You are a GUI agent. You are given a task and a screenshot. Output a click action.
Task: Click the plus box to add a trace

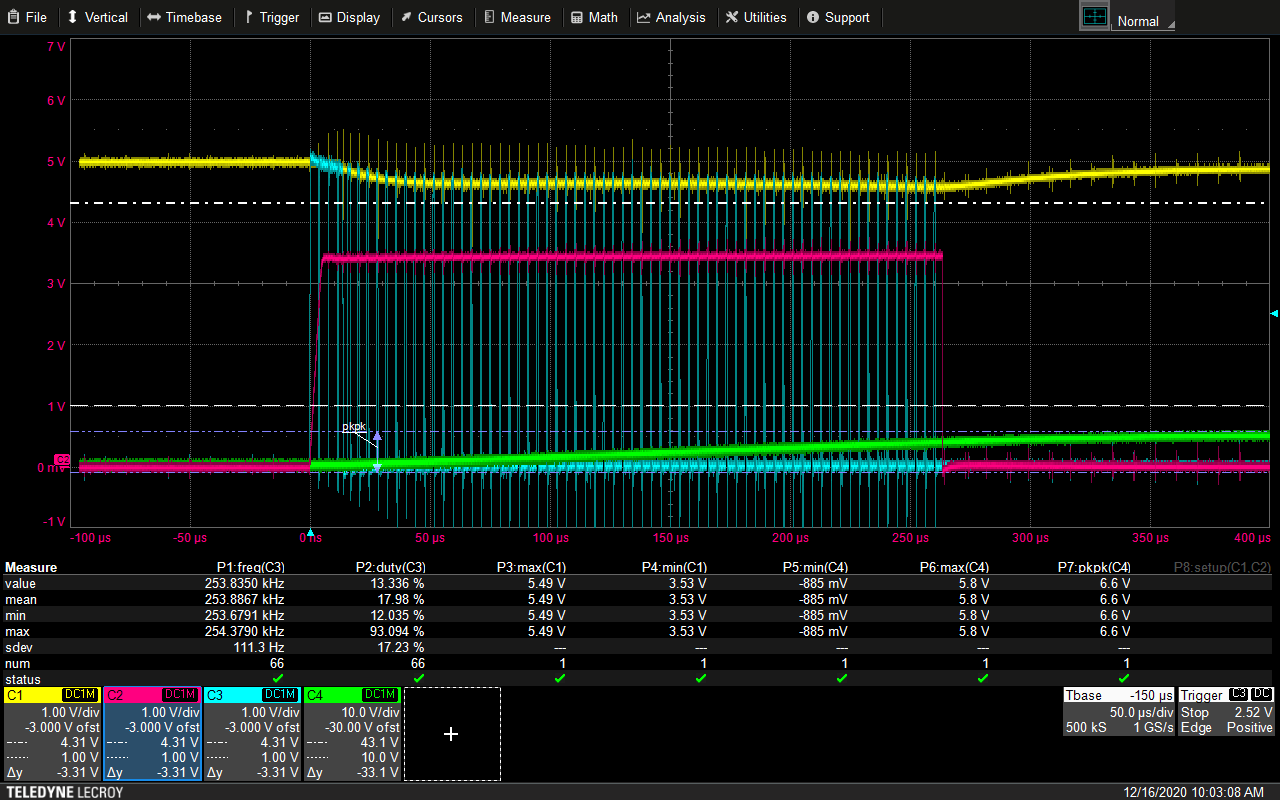click(x=451, y=734)
